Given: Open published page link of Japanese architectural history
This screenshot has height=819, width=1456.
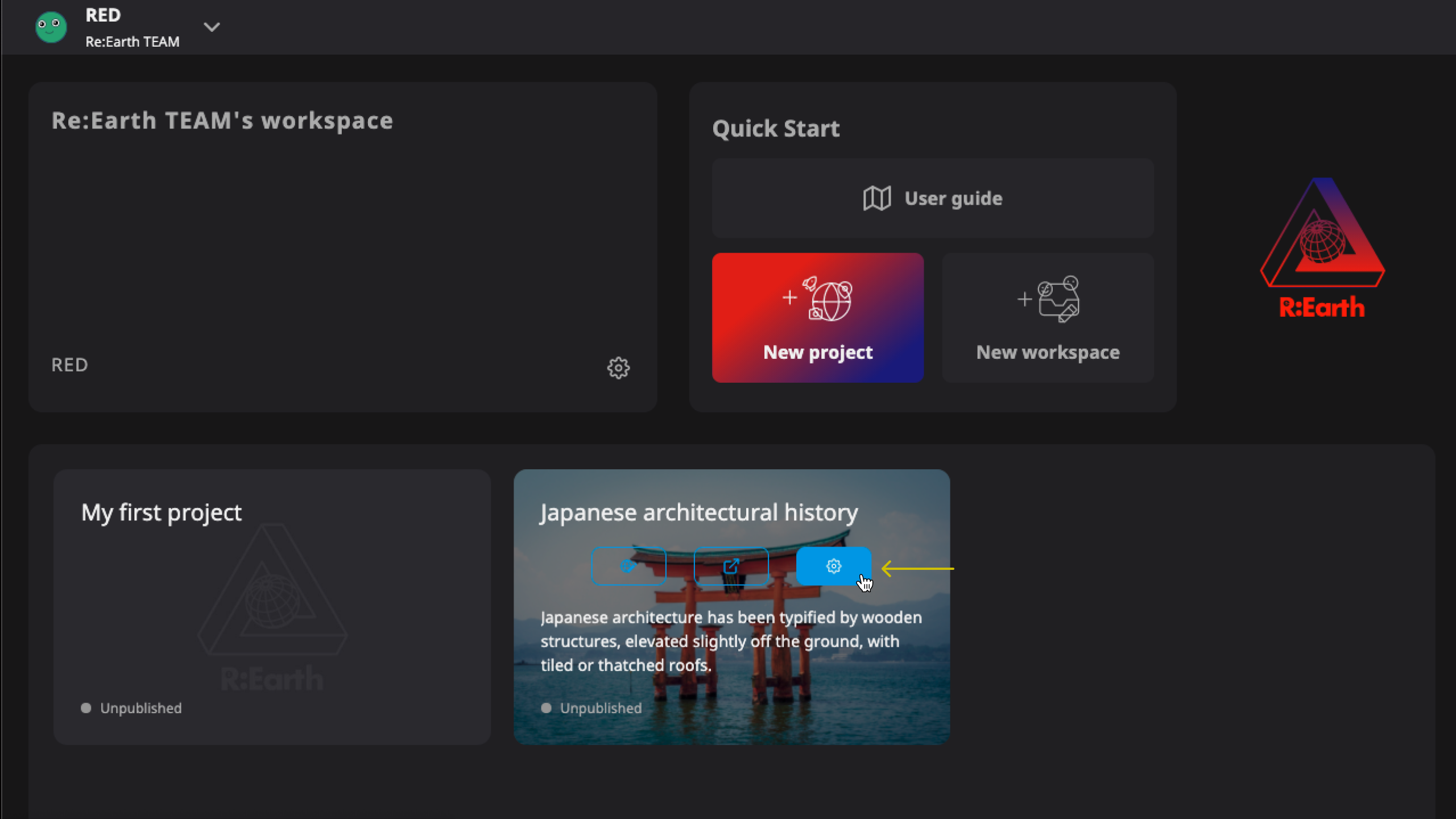Looking at the screenshot, I should (x=731, y=566).
